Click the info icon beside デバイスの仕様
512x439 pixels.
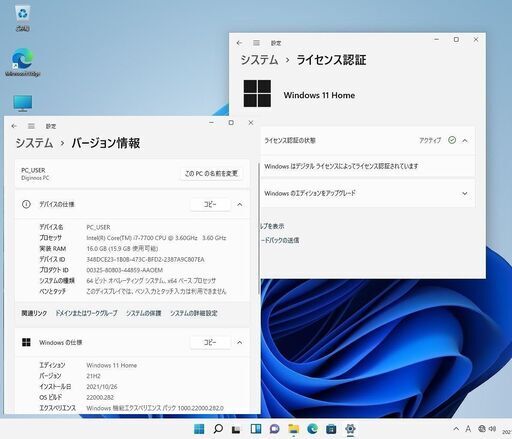coord(26,204)
